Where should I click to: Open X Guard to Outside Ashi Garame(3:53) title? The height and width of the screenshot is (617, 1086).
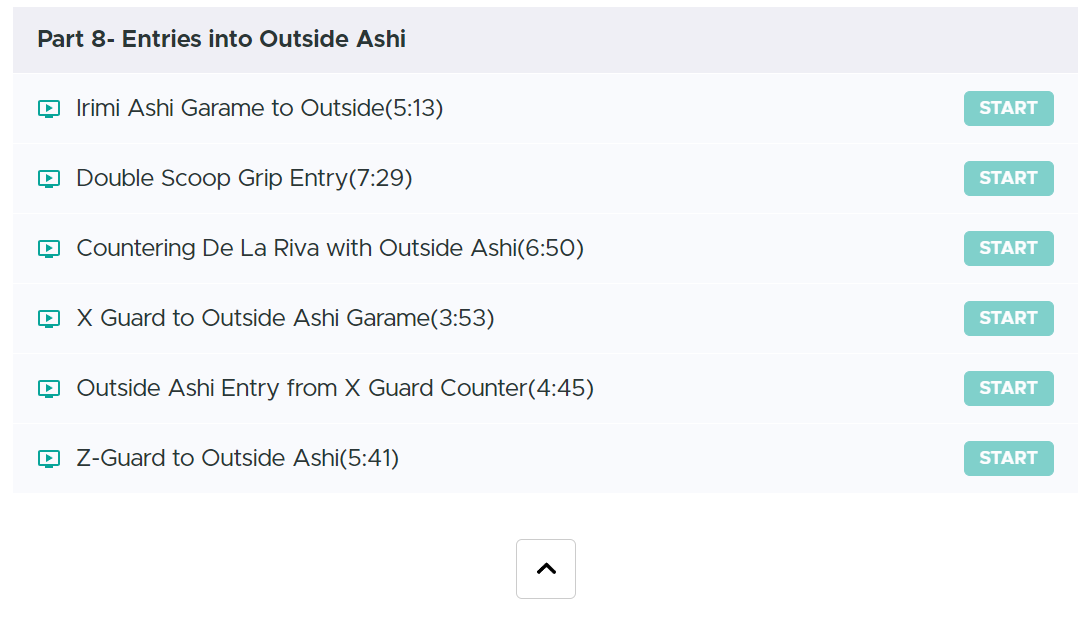click(x=285, y=318)
